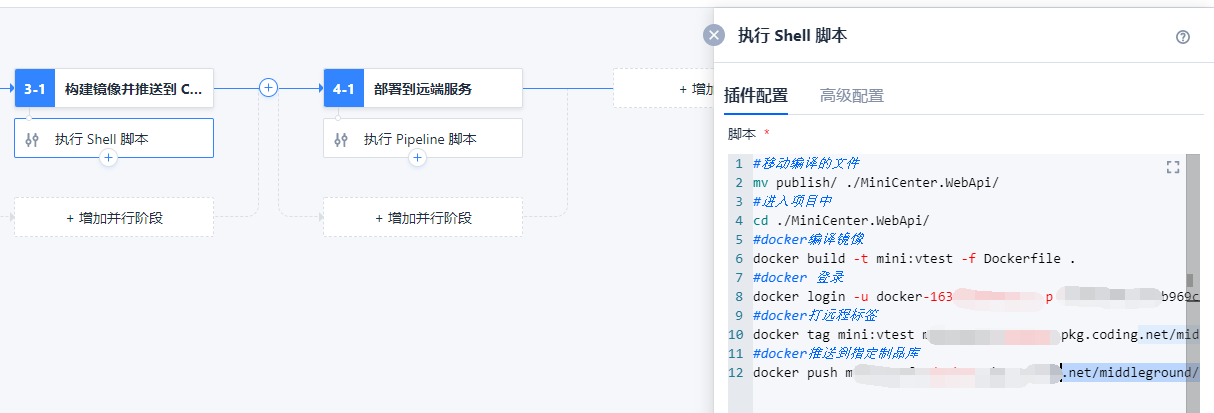Viewport: 1214px width, 413px height.
Task: Click the settings icon on 执行 Pipeline 脚本 step
Action: pyautogui.click(x=341, y=140)
